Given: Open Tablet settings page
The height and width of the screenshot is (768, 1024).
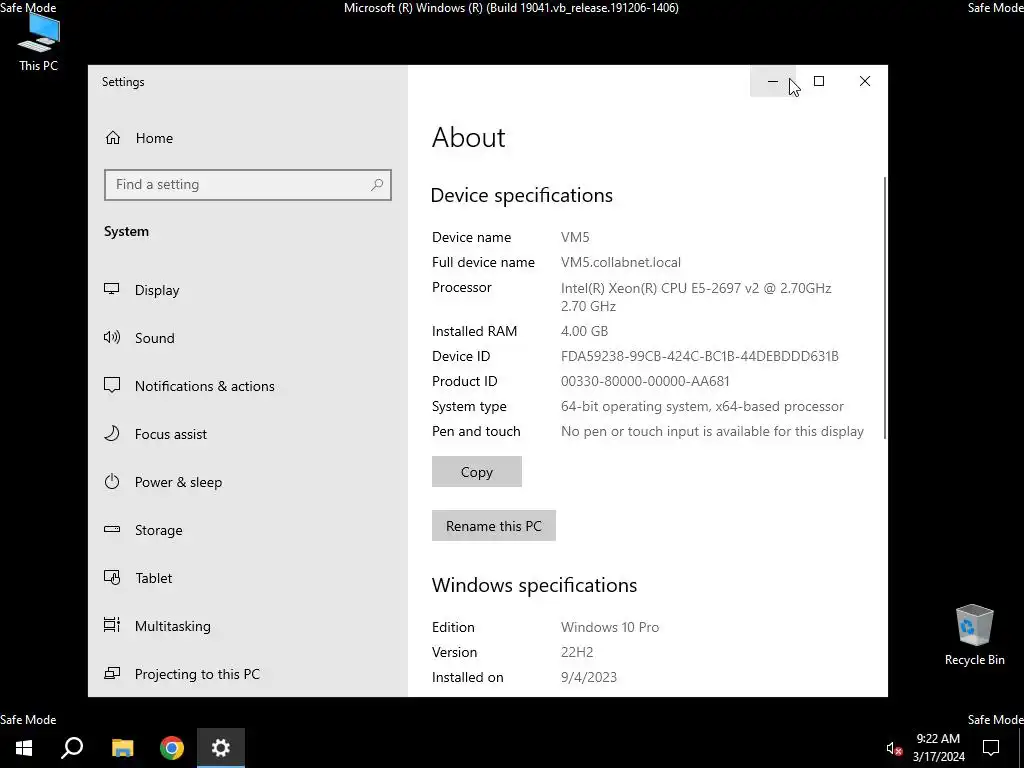Looking at the screenshot, I should click(x=248, y=578).
